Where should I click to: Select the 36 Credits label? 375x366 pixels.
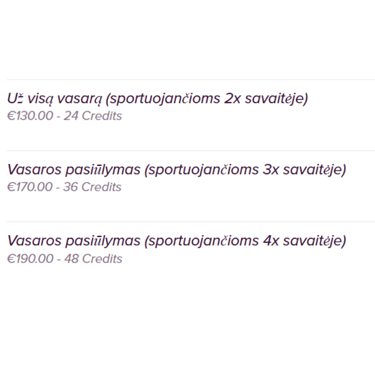(x=92, y=187)
